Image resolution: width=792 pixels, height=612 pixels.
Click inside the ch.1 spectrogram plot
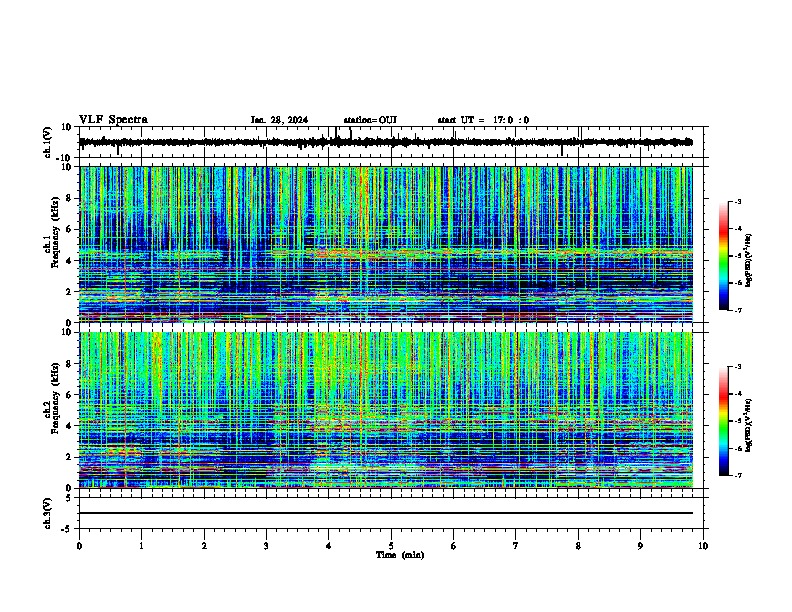(x=386, y=244)
